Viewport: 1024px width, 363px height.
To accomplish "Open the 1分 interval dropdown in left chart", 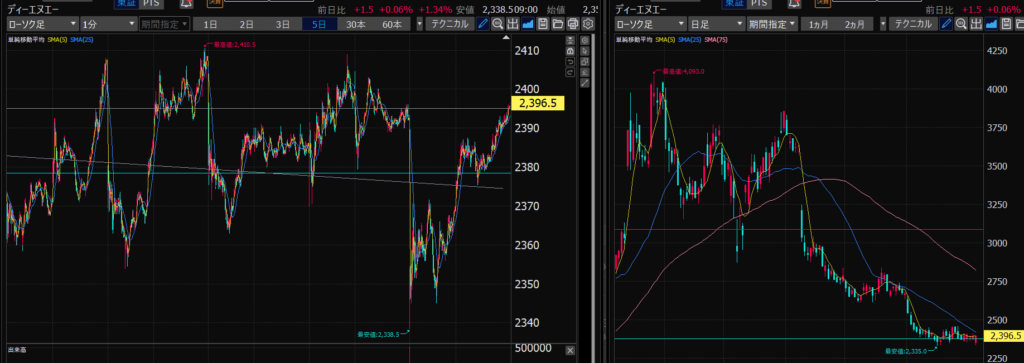I will (108, 24).
